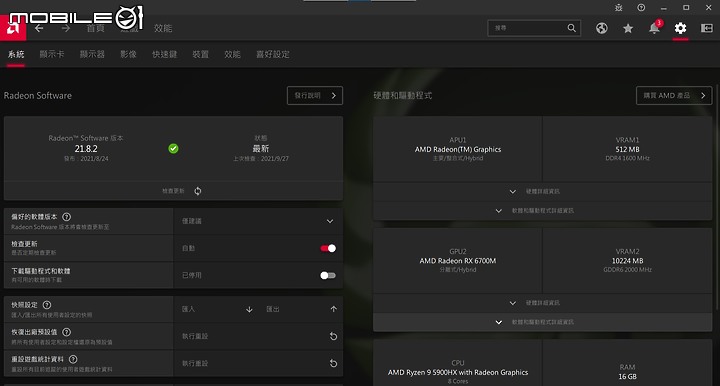This screenshot has width=720, height=386.
Task: Open the web browser globe icon
Action: [x=602, y=28]
